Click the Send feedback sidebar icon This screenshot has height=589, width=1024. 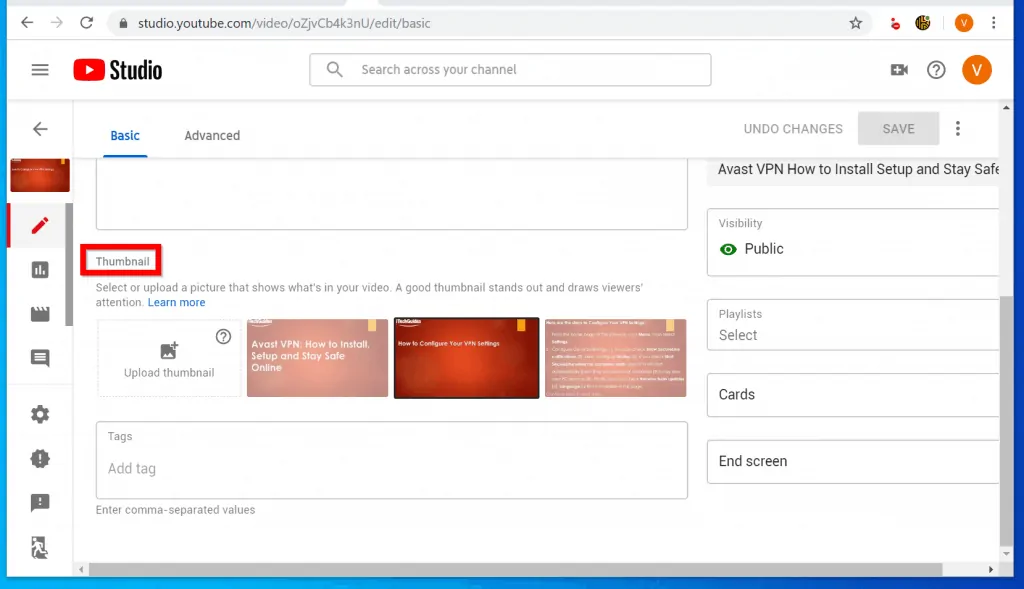click(39, 503)
